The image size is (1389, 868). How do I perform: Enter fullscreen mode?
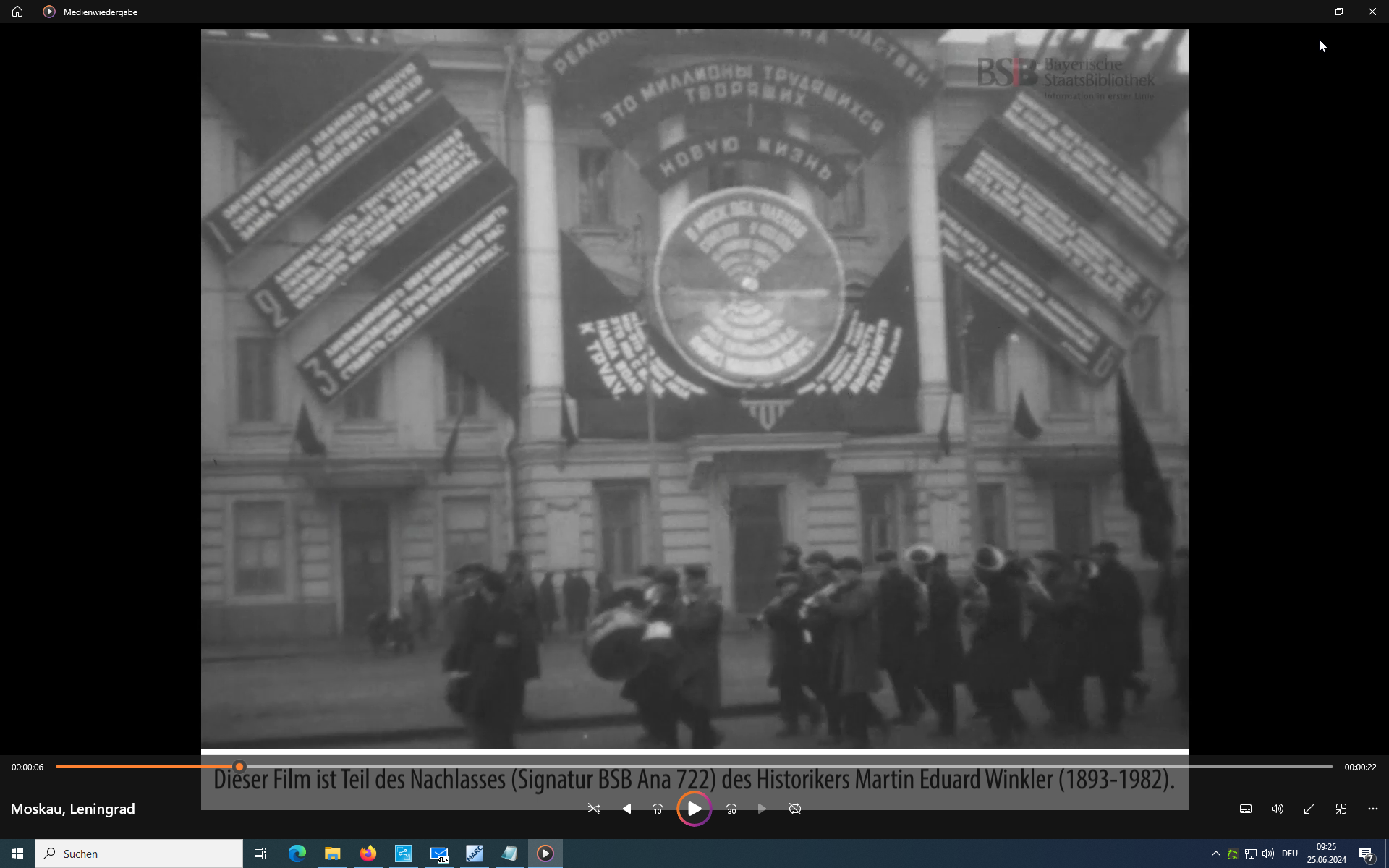(x=1309, y=809)
